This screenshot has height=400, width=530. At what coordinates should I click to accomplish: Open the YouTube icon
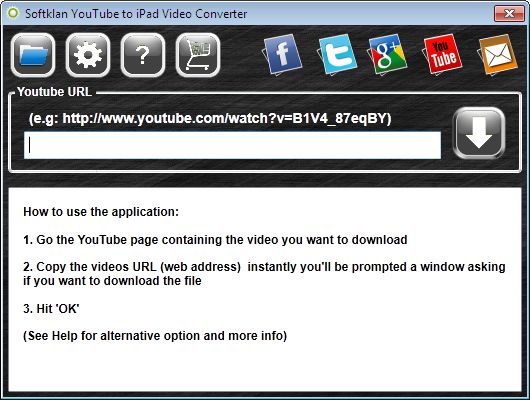pyautogui.click(x=442, y=54)
